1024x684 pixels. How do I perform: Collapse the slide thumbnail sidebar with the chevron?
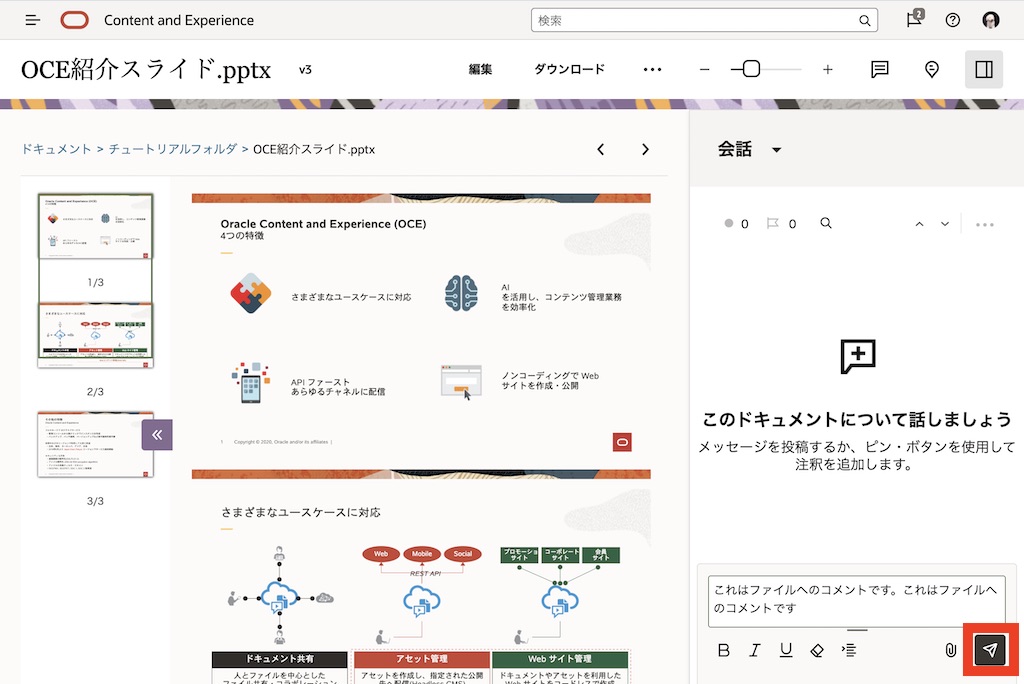pos(157,434)
